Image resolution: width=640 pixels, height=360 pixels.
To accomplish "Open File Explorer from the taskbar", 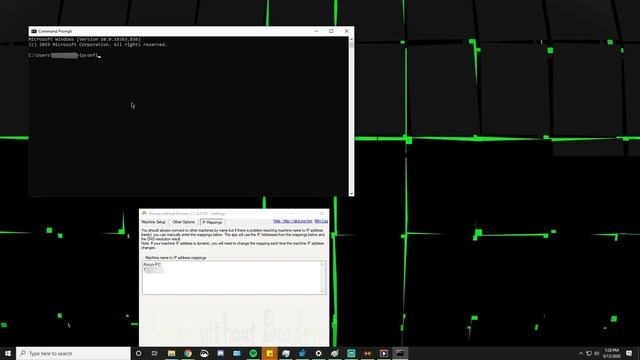I will coord(171,353).
